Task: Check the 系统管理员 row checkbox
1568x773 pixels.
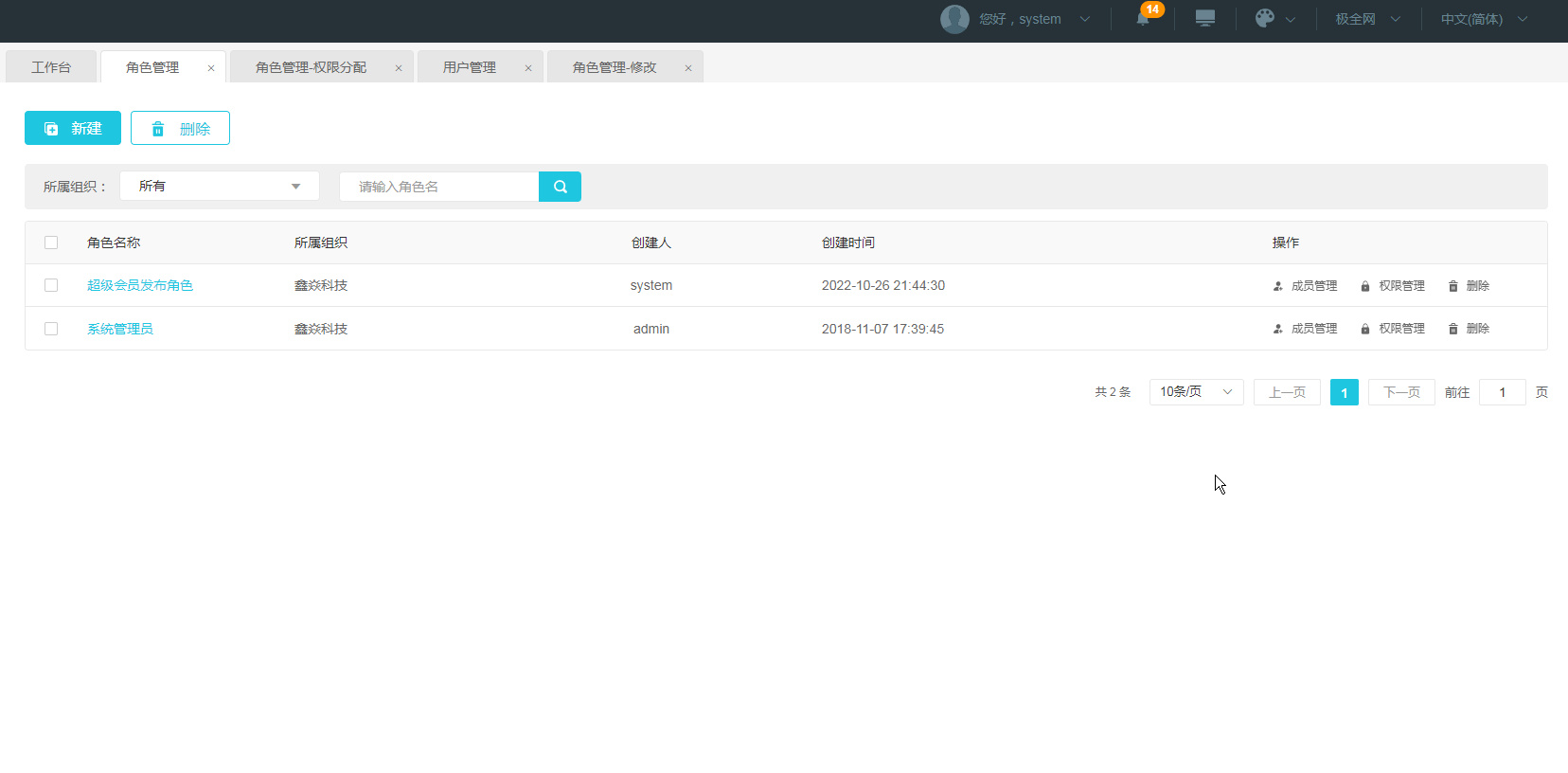Action: coord(51,329)
